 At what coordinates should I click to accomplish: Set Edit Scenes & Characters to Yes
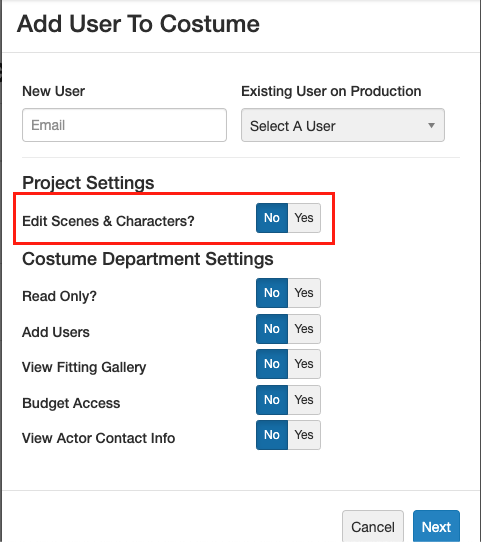[304, 218]
